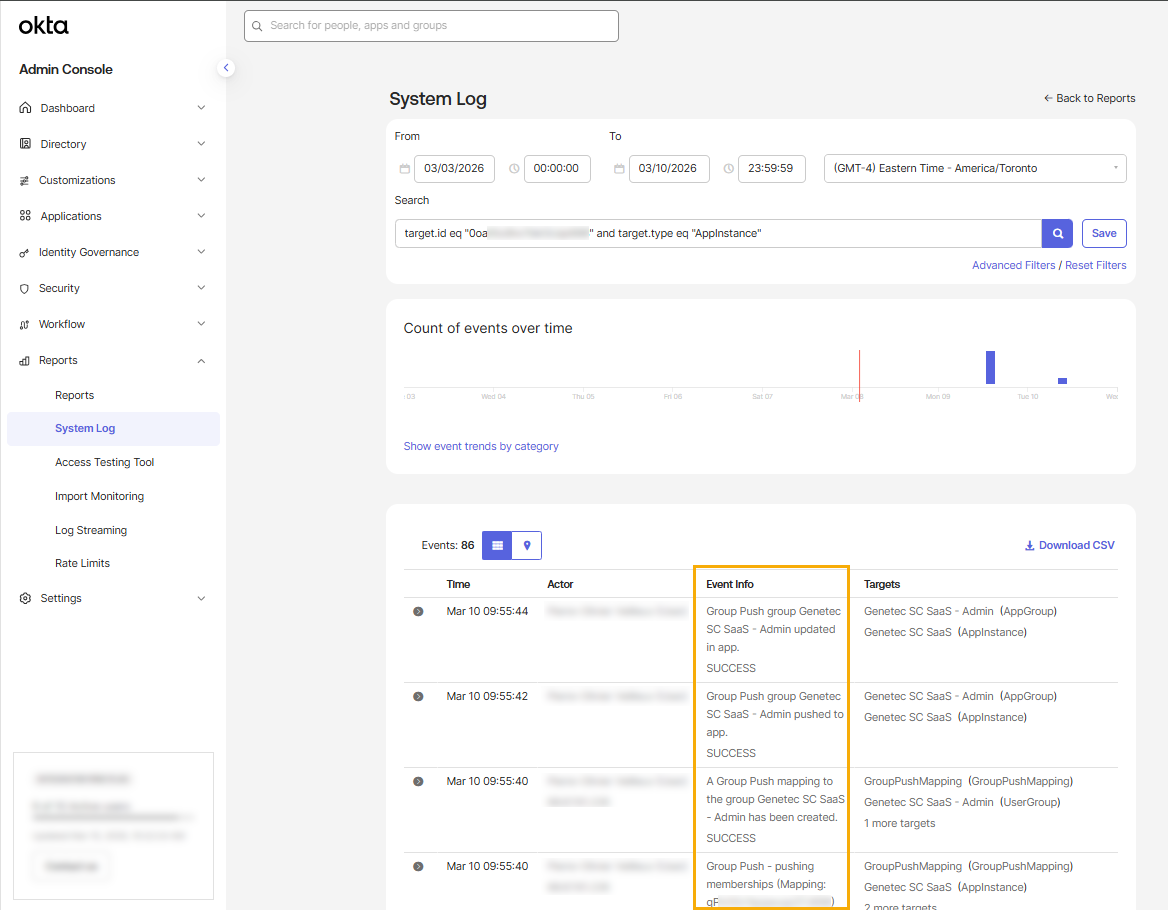Click the Save search button
Screen dimensions: 1168x910
[x=1104, y=233]
